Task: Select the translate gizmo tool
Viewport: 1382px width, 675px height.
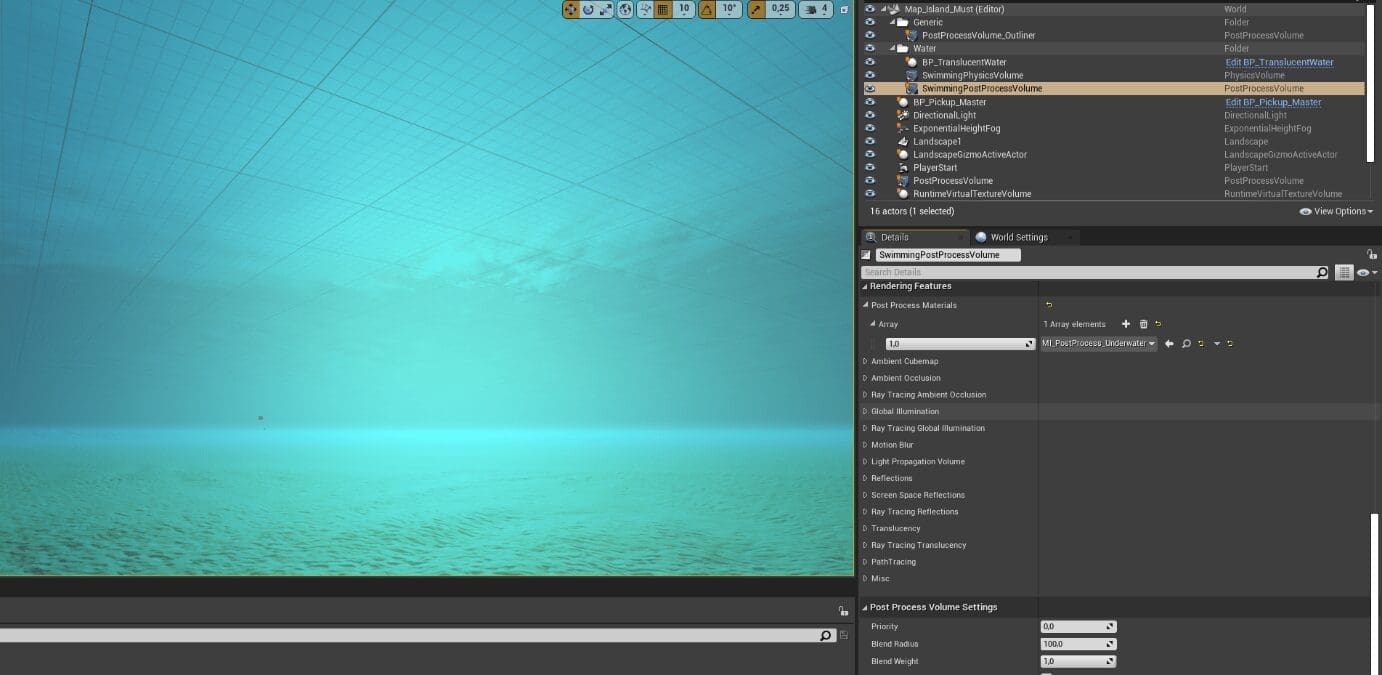Action: point(571,9)
